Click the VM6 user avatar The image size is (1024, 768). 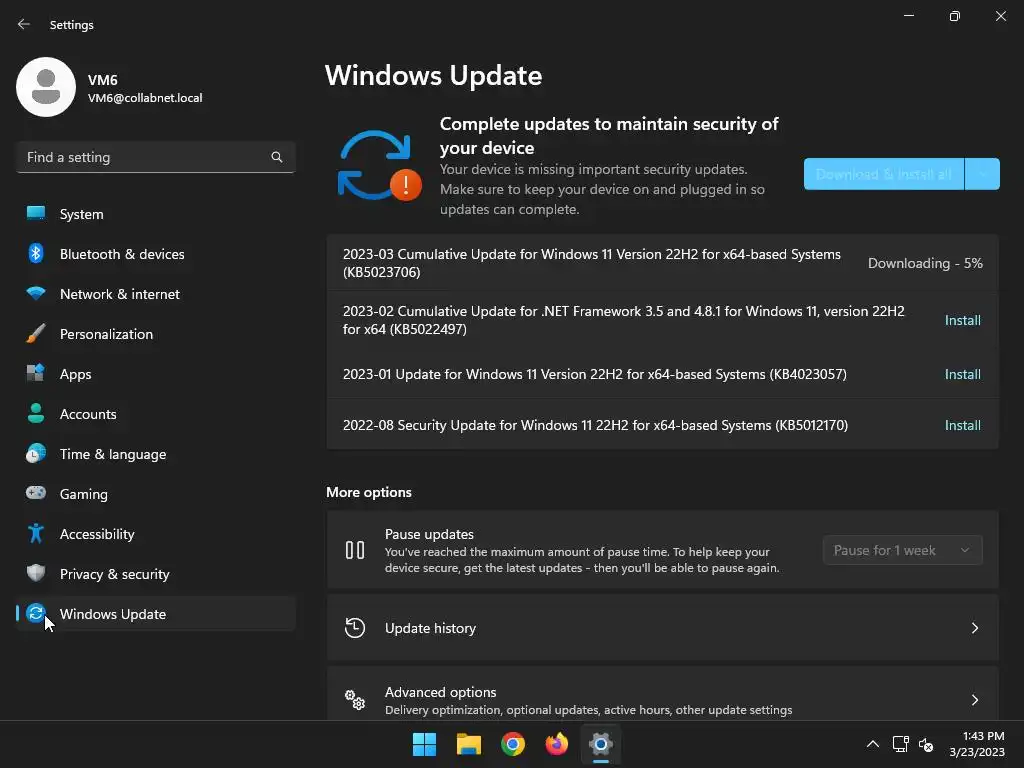(46, 87)
